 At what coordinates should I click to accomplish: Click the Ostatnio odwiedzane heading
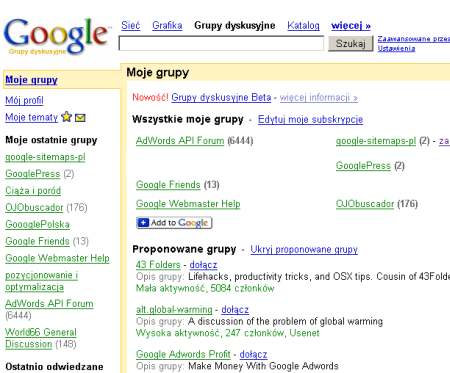(54, 367)
